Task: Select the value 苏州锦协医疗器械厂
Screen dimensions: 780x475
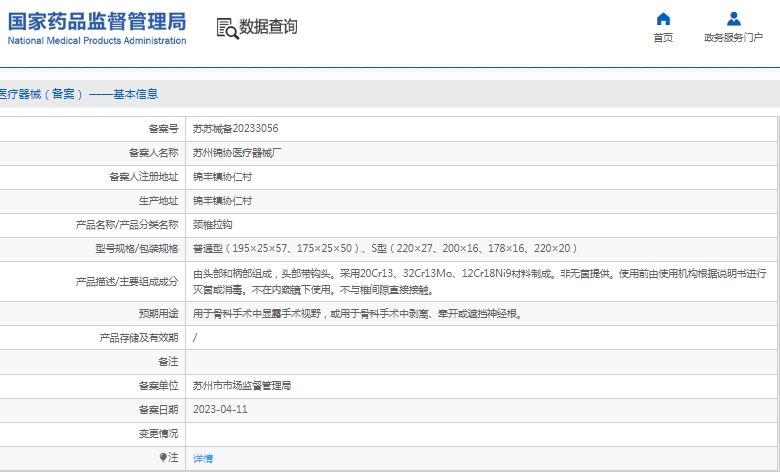Action: point(237,153)
